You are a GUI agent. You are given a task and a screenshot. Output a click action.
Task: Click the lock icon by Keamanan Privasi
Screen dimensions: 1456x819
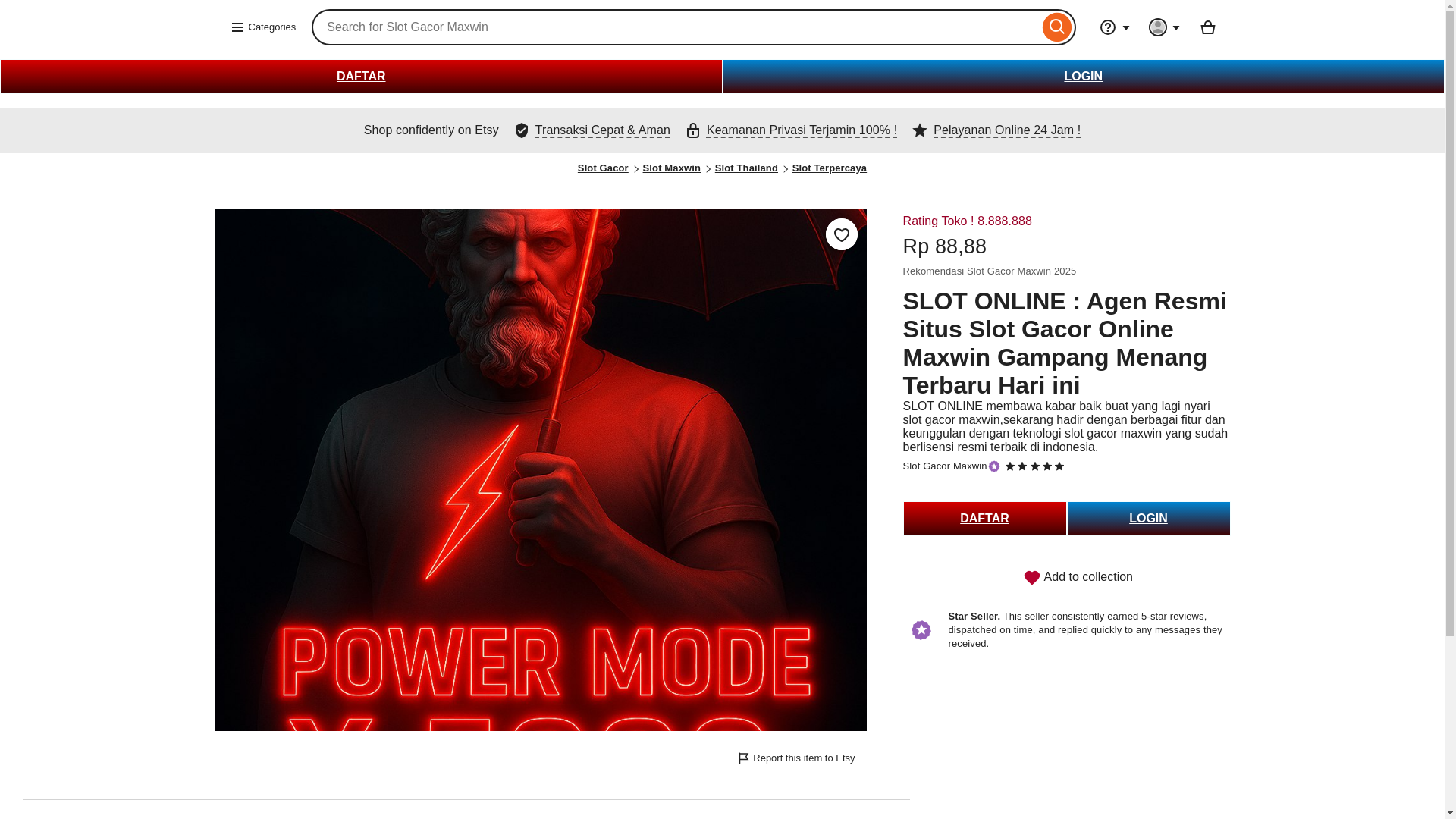click(693, 130)
